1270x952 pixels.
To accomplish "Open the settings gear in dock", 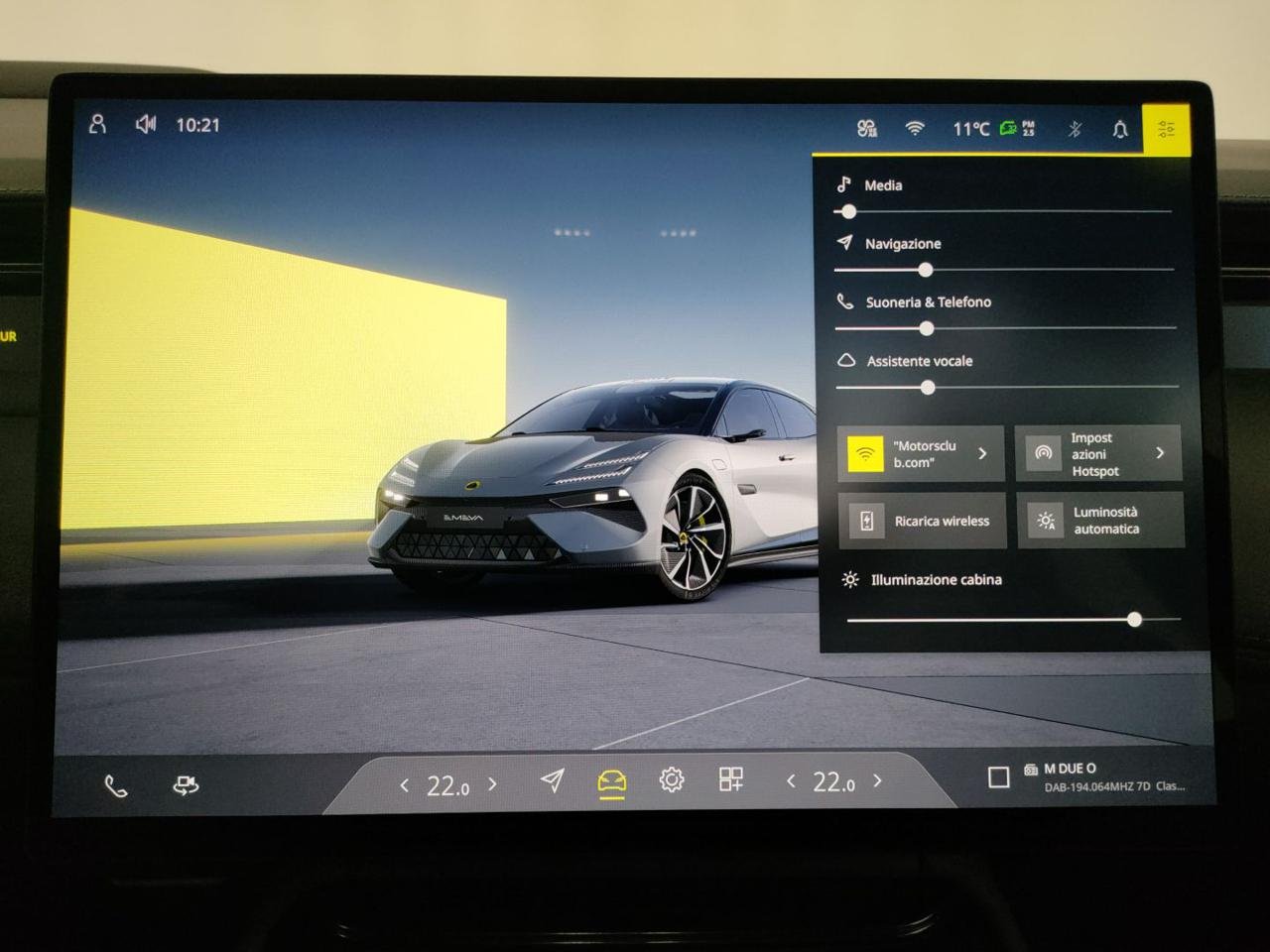I will pos(672,780).
